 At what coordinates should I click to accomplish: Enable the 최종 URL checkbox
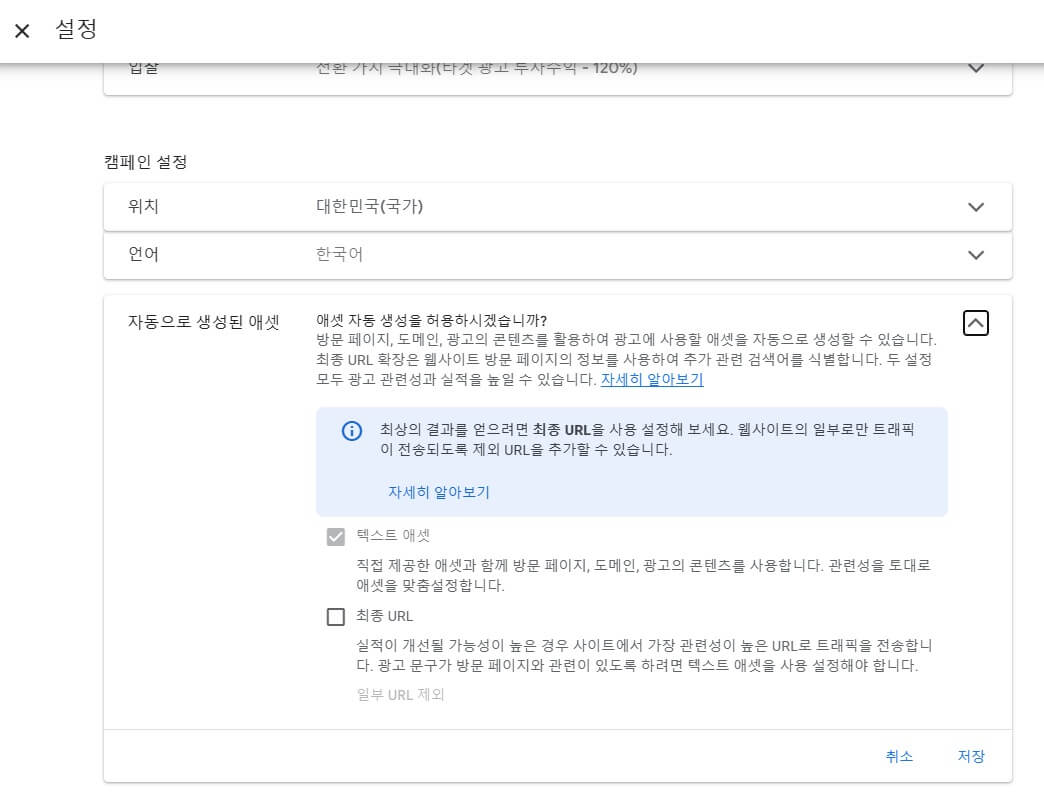pyautogui.click(x=336, y=616)
